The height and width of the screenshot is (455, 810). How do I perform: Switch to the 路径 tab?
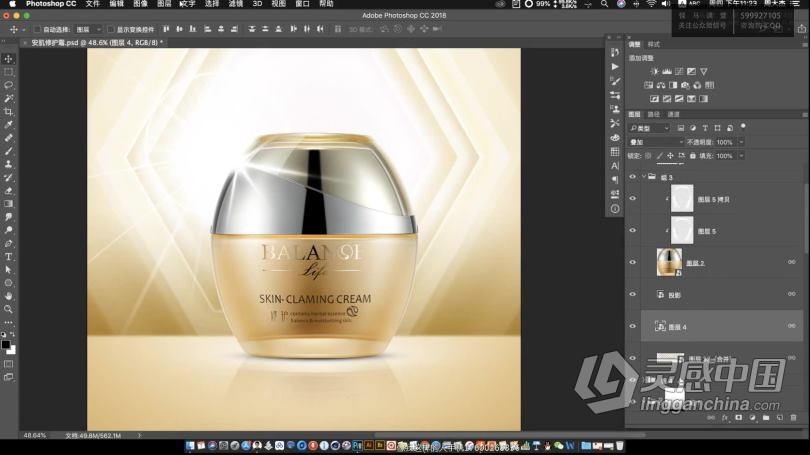(653, 114)
